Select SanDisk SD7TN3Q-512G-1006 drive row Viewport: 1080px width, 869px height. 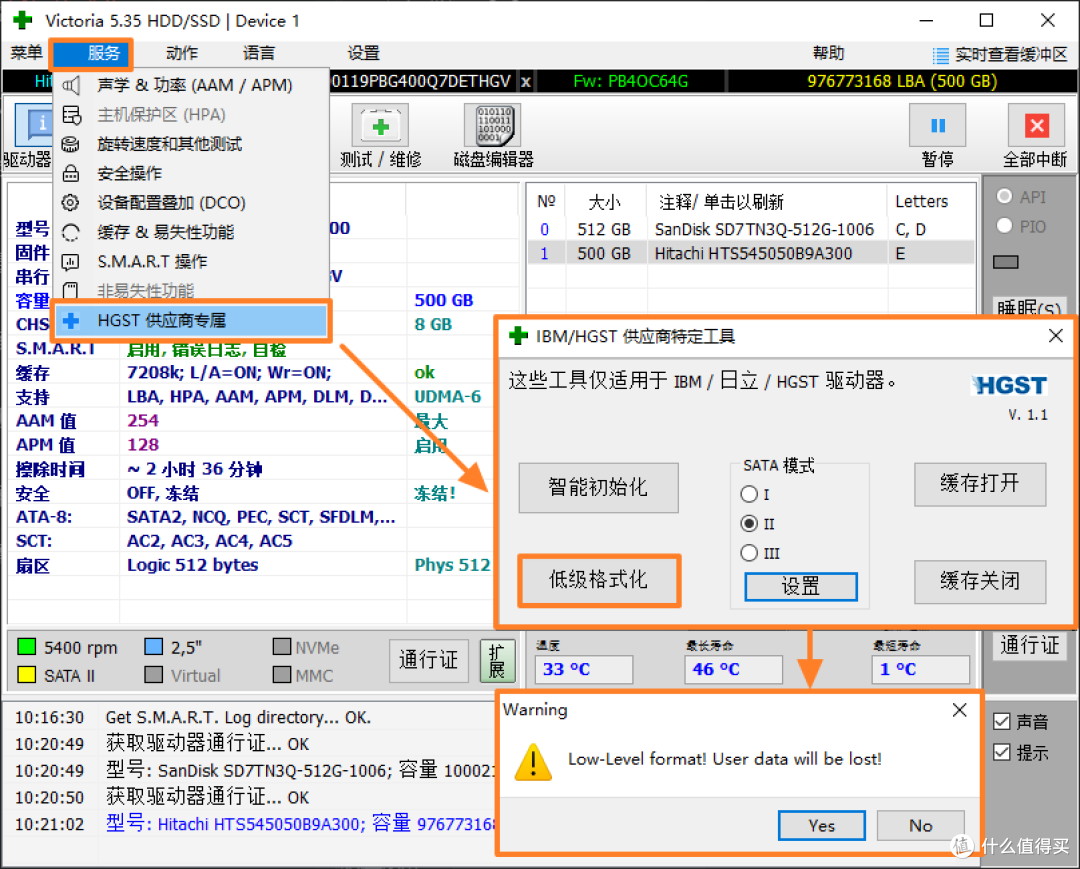[x=751, y=229]
